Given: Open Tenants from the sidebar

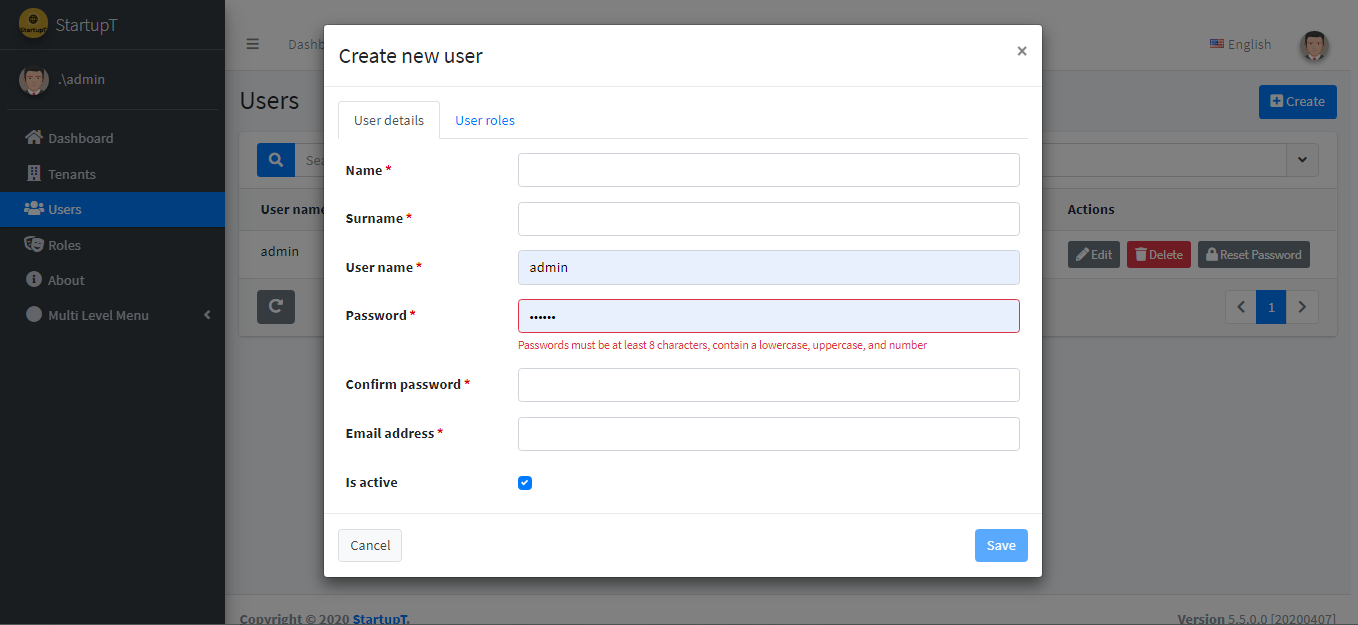Looking at the screenshot, I should [71, 174].
